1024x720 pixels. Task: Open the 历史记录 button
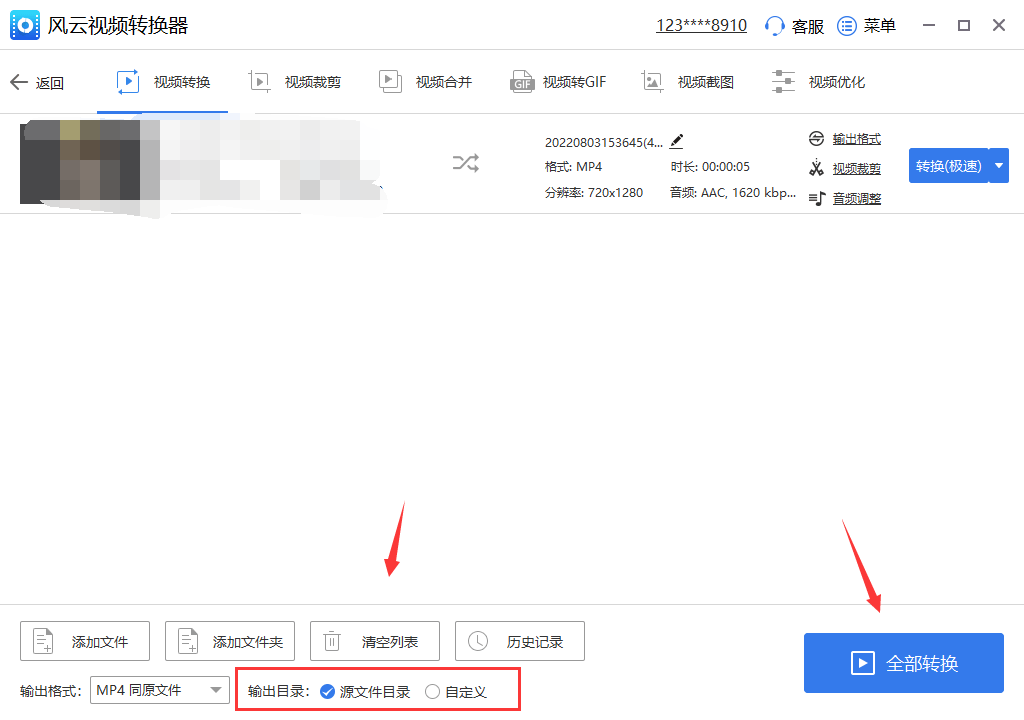point(520,642)
